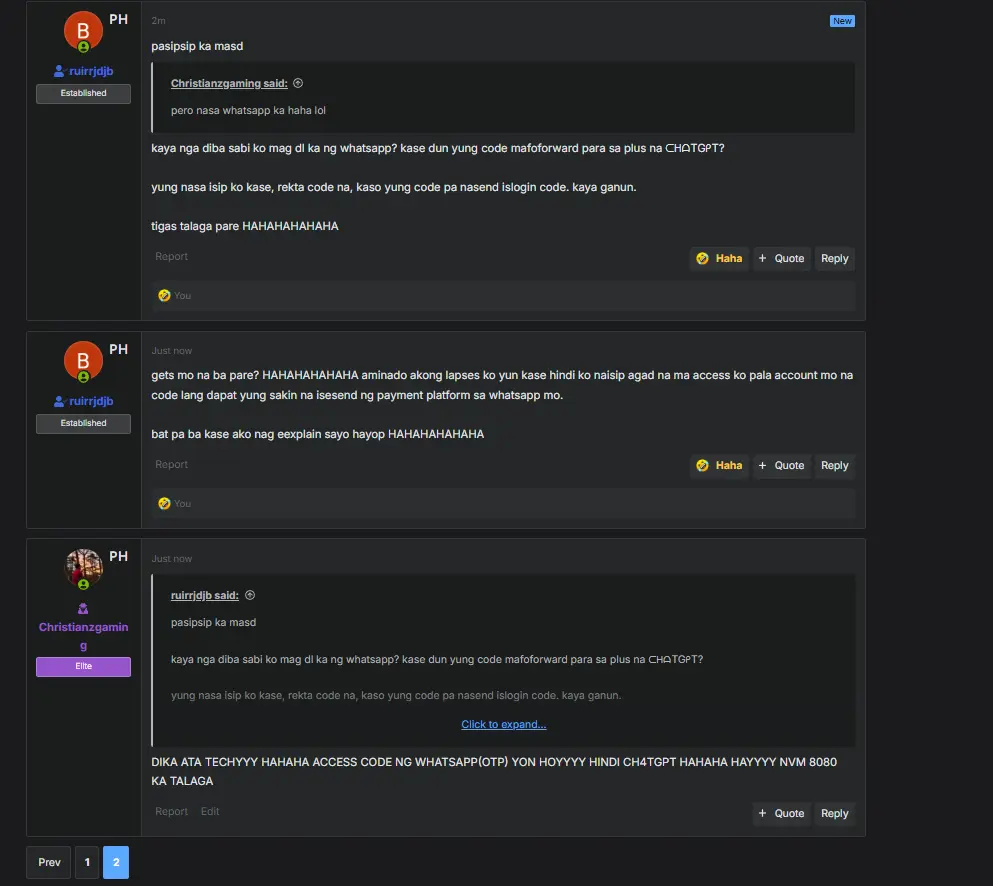The image size is (993, 886).
Task: Click text 'pero nasa whatsapp ka haha lol'
Action: click(248, 110)
